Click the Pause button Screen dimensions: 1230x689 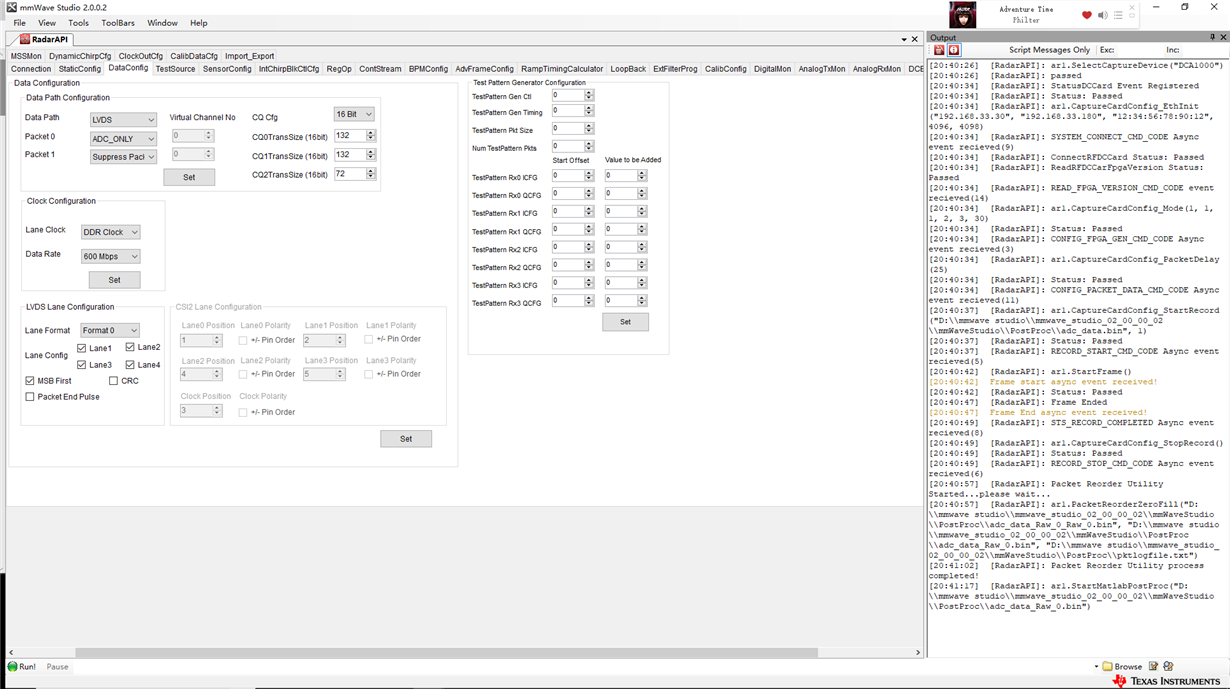pos(57,667)
